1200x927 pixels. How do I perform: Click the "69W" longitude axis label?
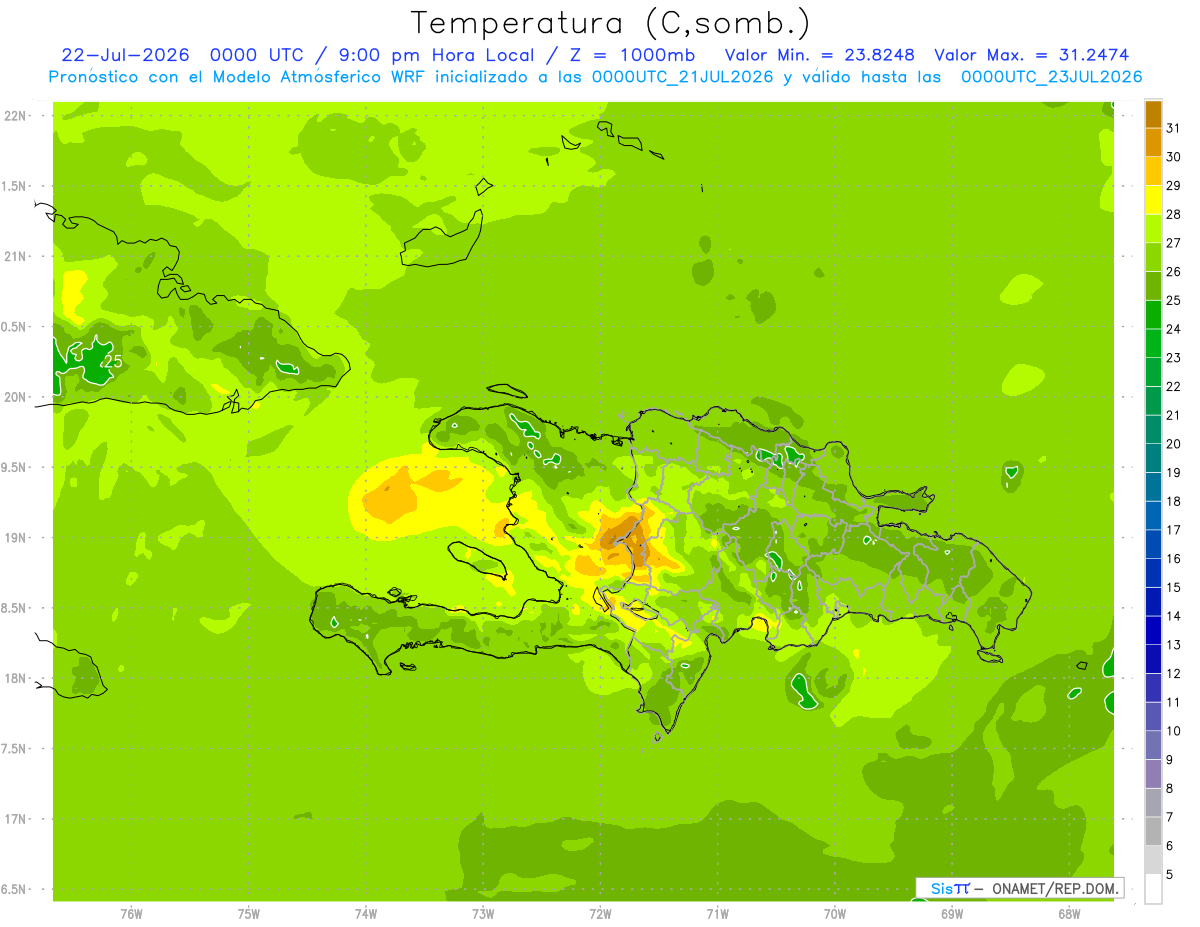click(x=951, y=913)
